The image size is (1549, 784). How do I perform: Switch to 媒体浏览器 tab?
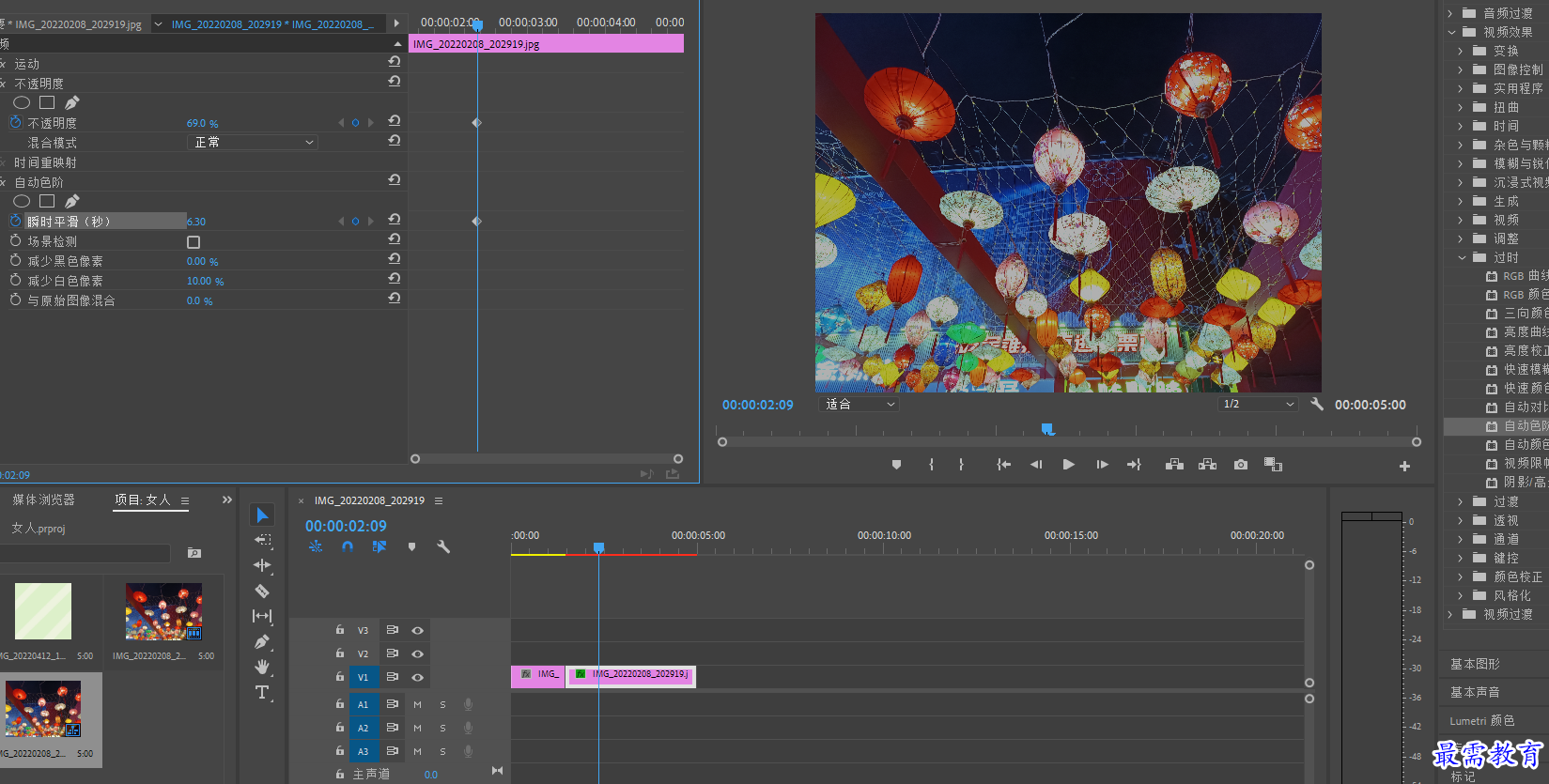[x=43, y=500]
